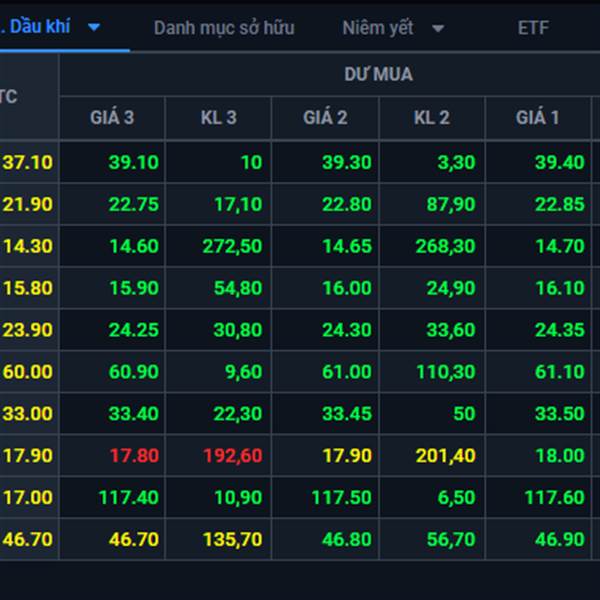The height and width of the screenshot is (600, 600).
Task: Click bid price 117.40
Action: (x=129, y=497)
